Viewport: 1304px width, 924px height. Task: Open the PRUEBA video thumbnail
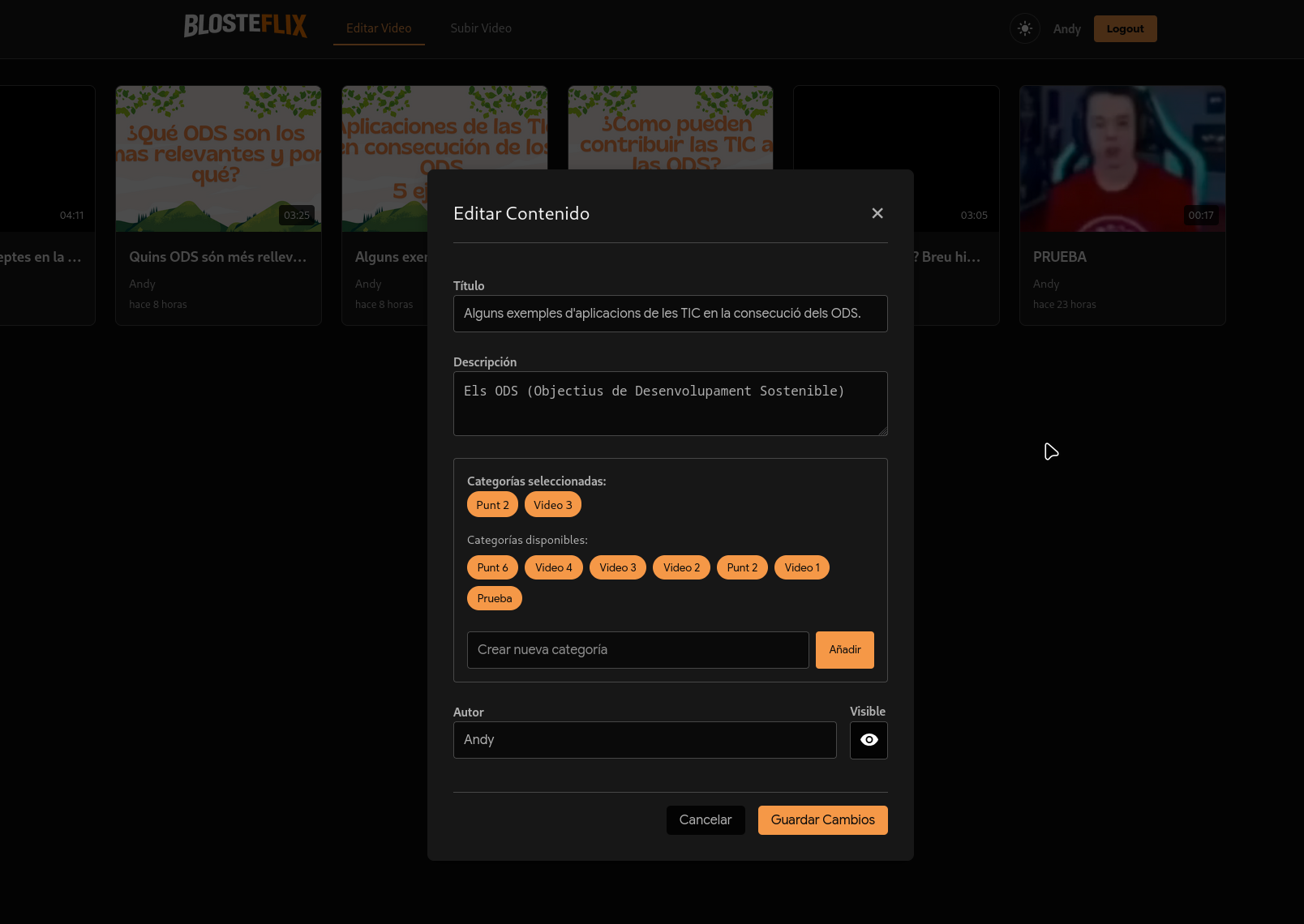pyautogui.click(x=1122, y=159)
